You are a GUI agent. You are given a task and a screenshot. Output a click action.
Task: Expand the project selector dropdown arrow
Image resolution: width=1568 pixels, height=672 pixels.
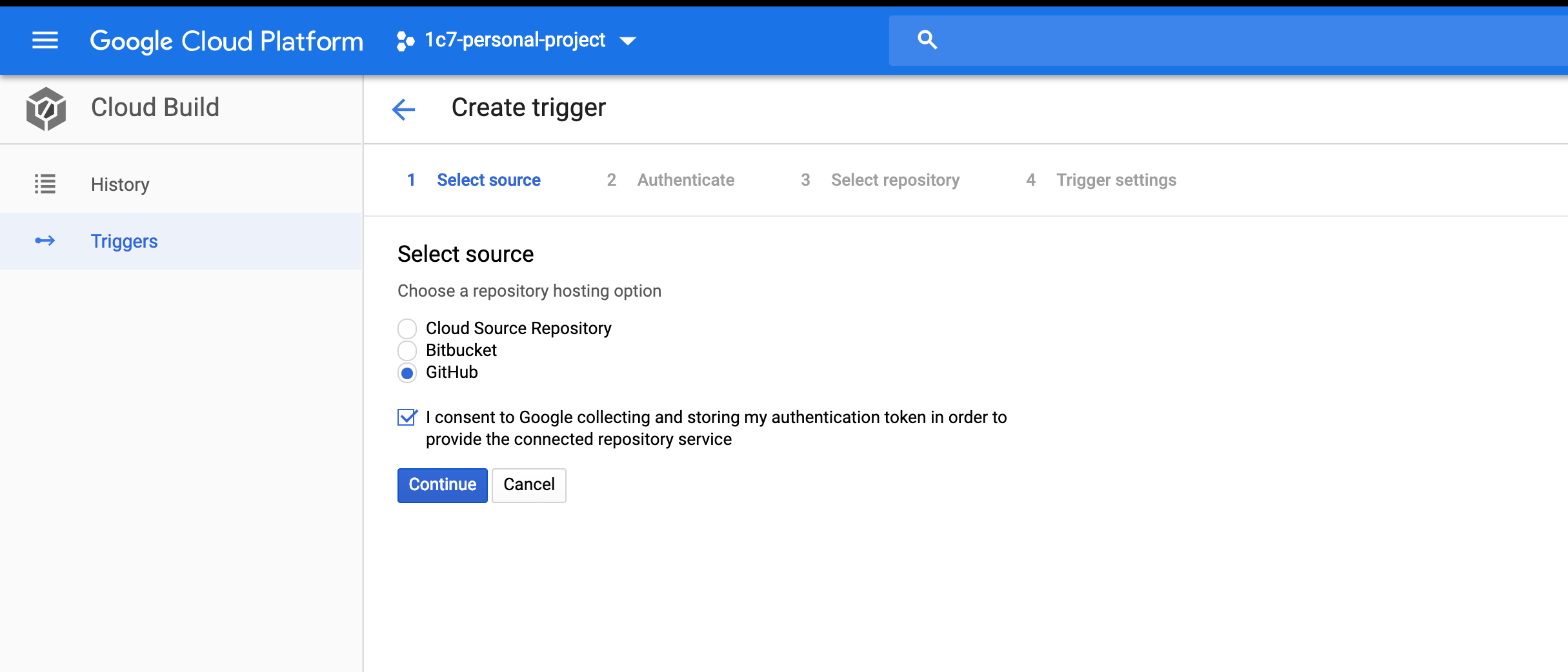(628, 40)
